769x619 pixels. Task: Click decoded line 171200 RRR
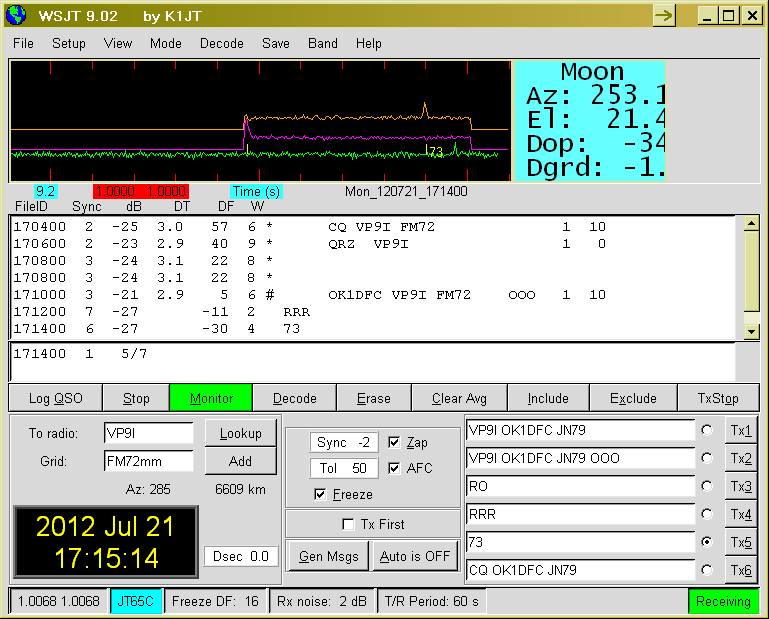pyautogui.click(x=162, y=312)
